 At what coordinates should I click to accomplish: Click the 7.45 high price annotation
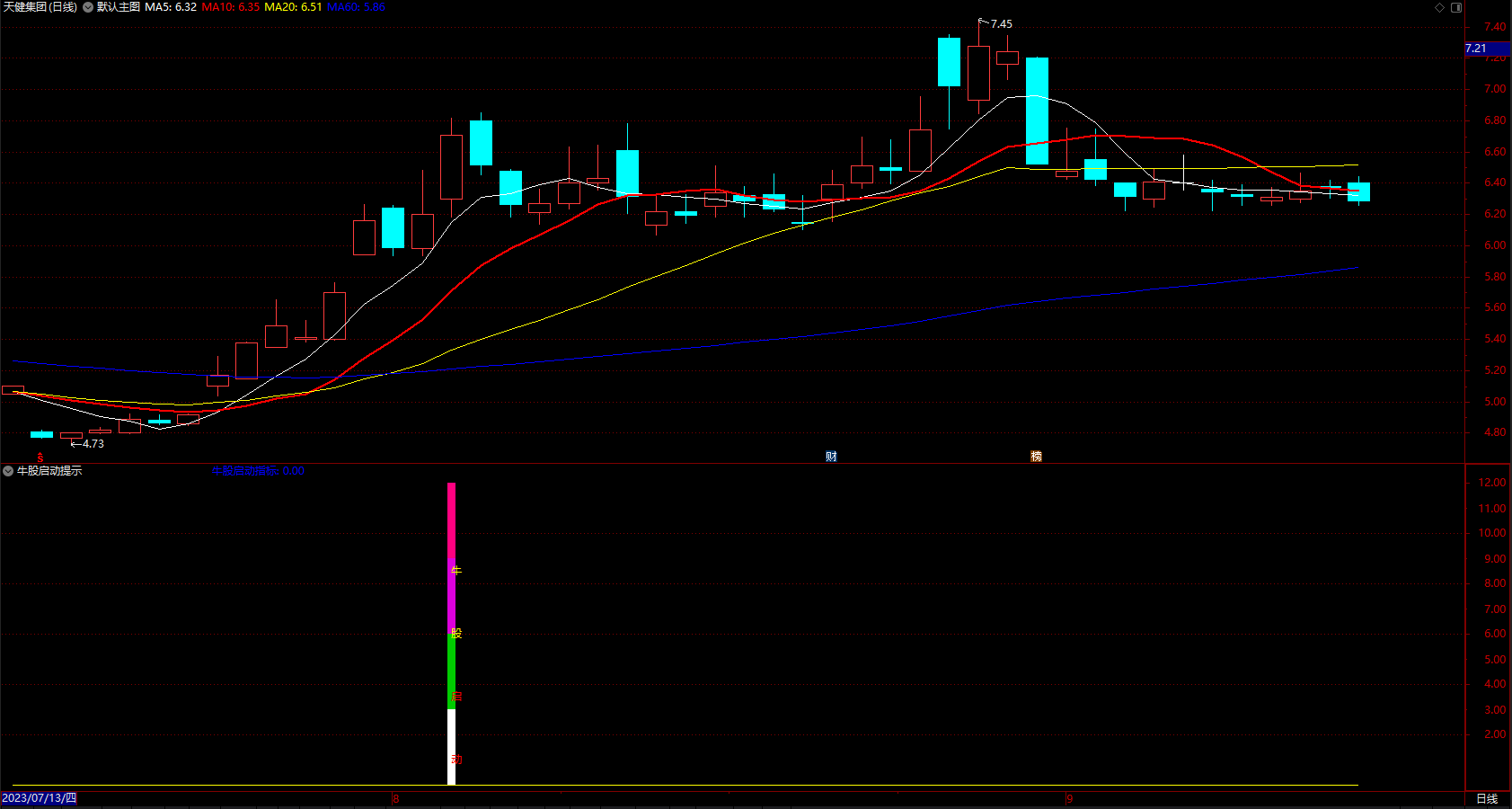[x=1001, y=24]
